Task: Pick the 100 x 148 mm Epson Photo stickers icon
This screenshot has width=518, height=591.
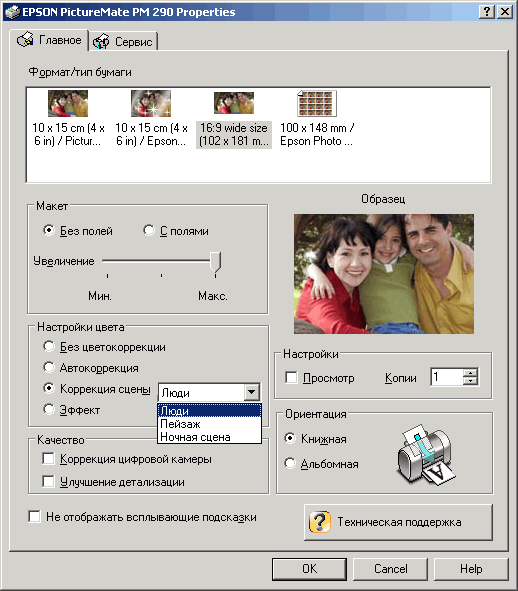Action: point(317,103)
